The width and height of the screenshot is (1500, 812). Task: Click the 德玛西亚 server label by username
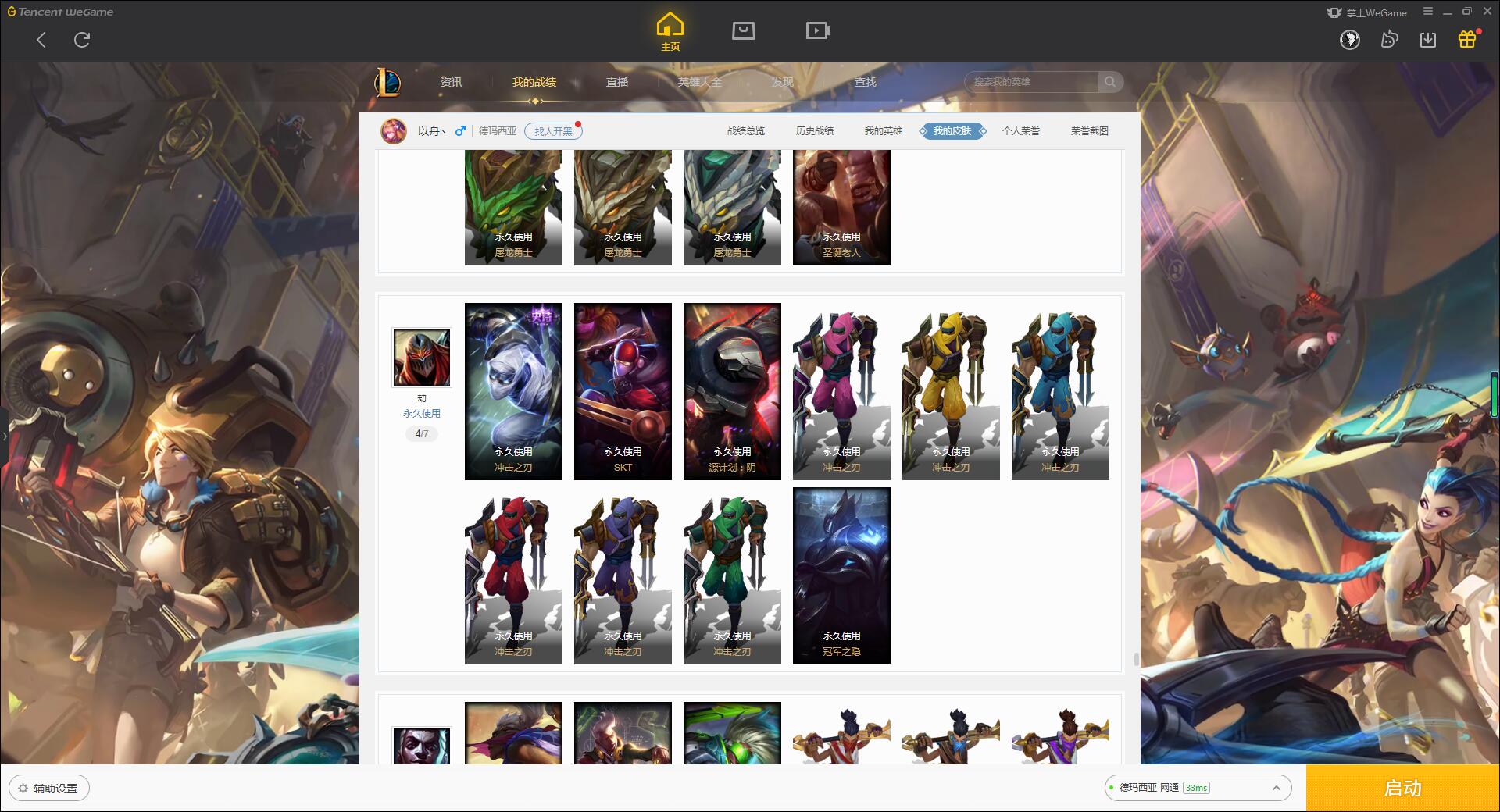(x=498, y=131)
